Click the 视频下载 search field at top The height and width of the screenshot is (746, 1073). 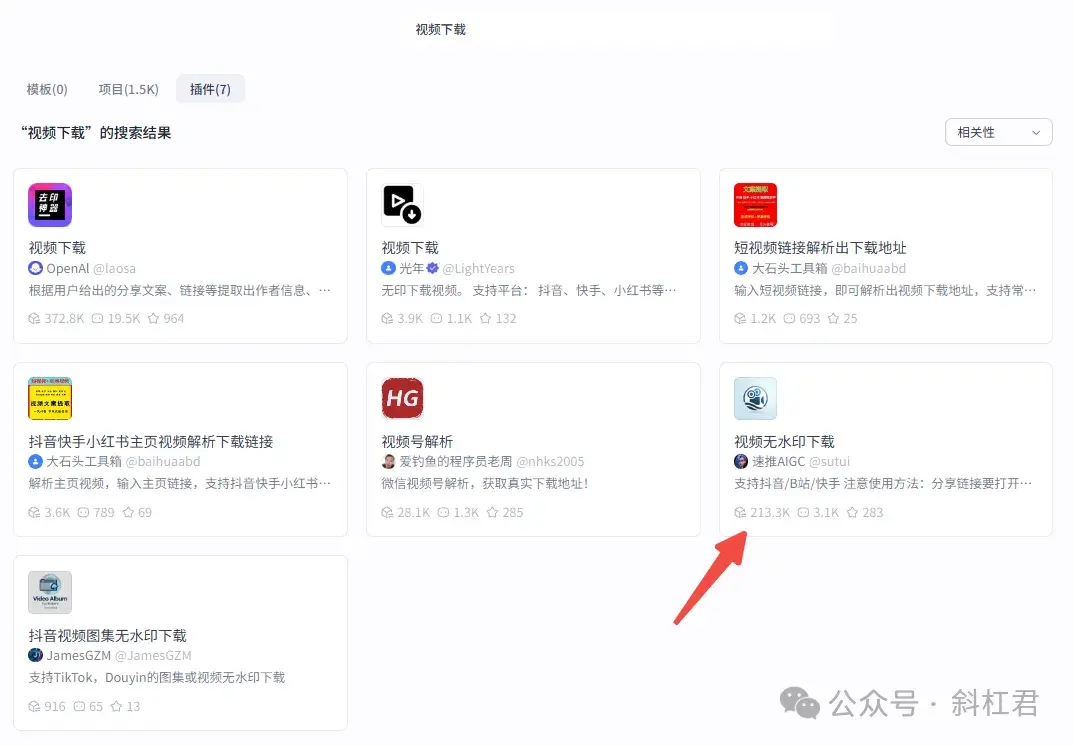[x=441, y=29]
